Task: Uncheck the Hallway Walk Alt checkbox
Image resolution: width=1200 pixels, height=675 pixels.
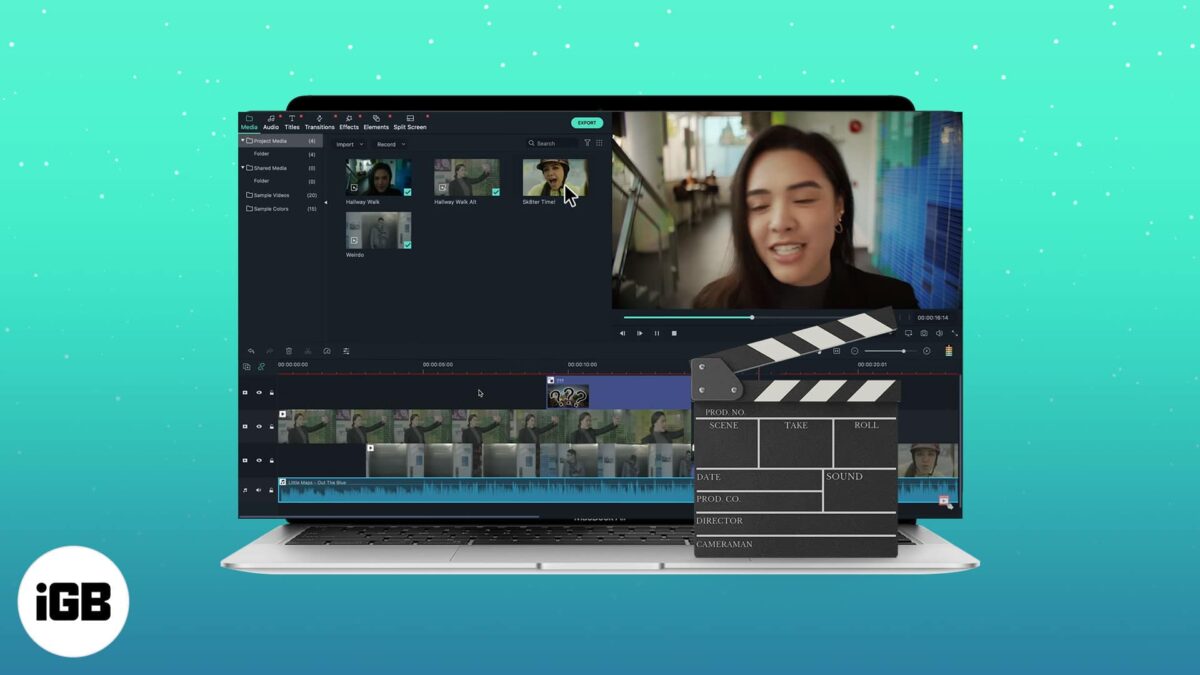Action: 496,191
